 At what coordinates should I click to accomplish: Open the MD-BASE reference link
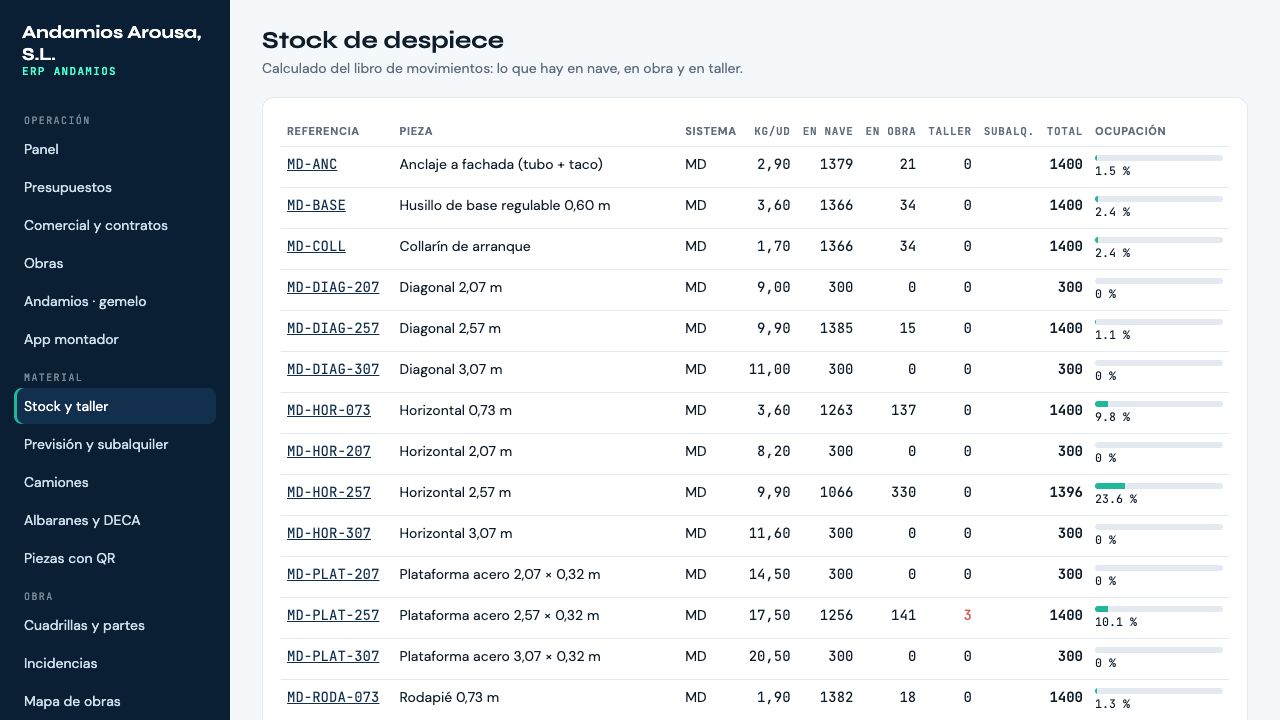tap(316, 205)
